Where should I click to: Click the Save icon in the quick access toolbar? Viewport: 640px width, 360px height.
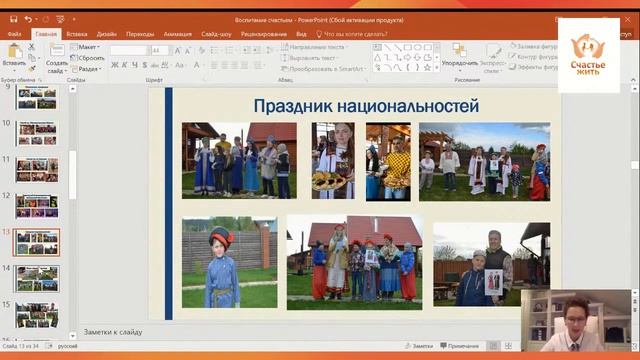13,19
